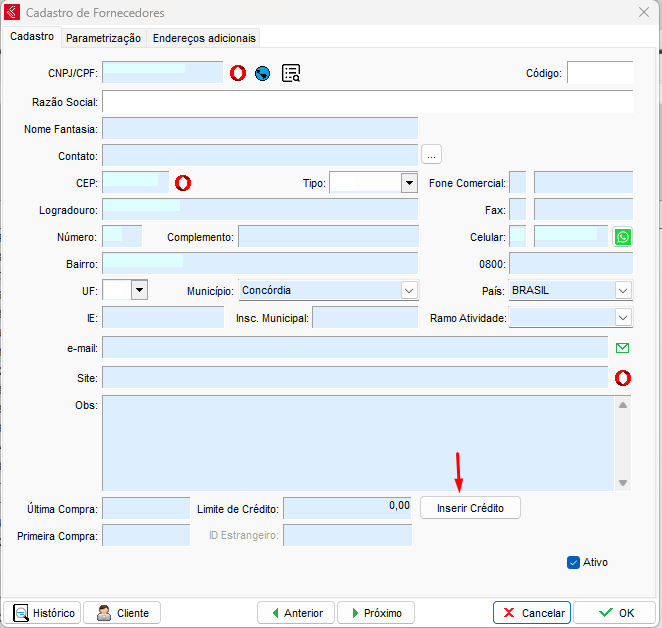This screenshot has height=628, width=662.
Task: Click into the Razão Social text field
Action: click(x=367, y=102)
